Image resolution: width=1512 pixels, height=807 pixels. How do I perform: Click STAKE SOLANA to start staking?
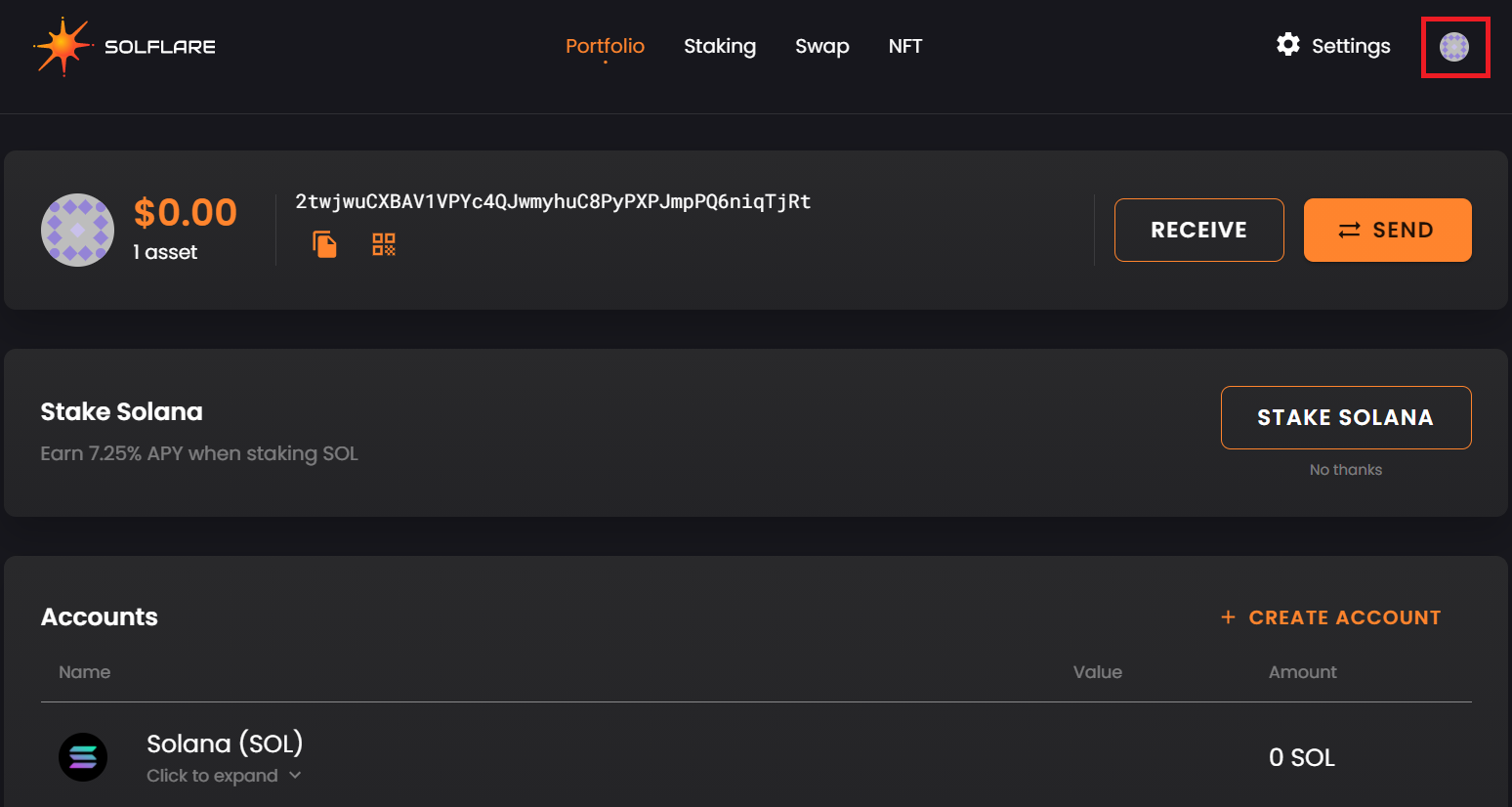coord(1345,417)
